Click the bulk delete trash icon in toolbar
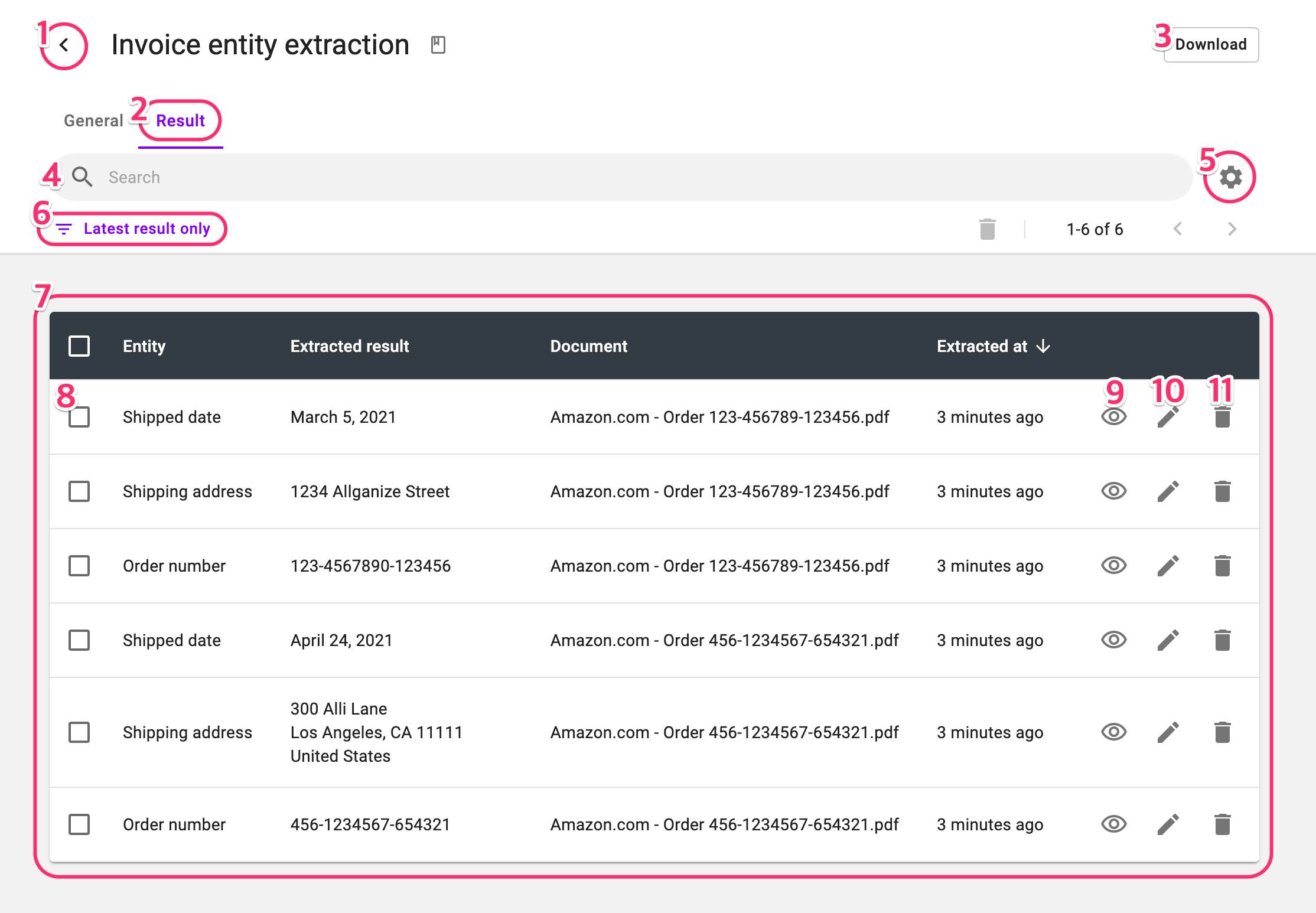 click(x=987, y=229)
